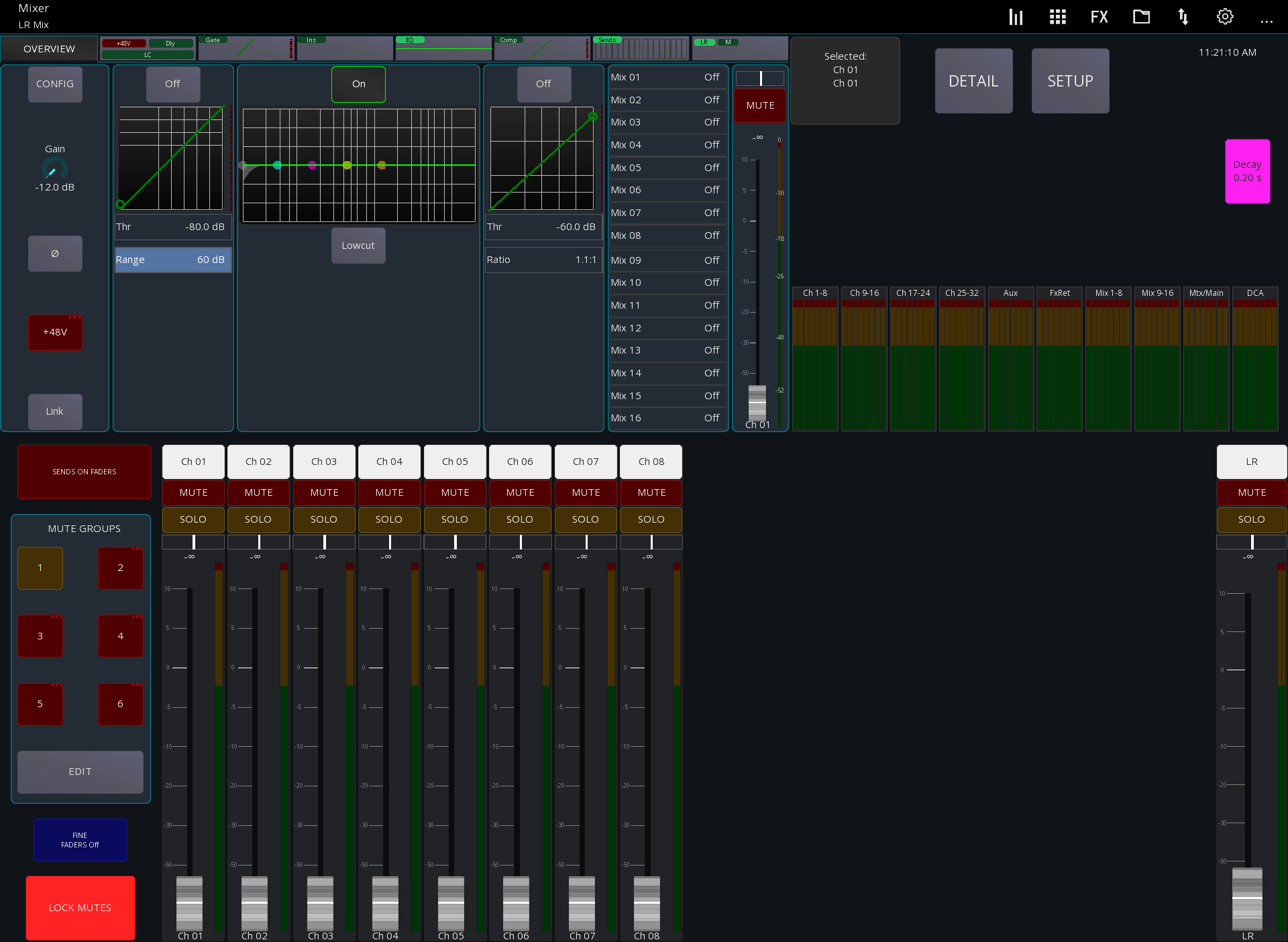
Task: Click the Lowcut button
Action: pos(358,246)
